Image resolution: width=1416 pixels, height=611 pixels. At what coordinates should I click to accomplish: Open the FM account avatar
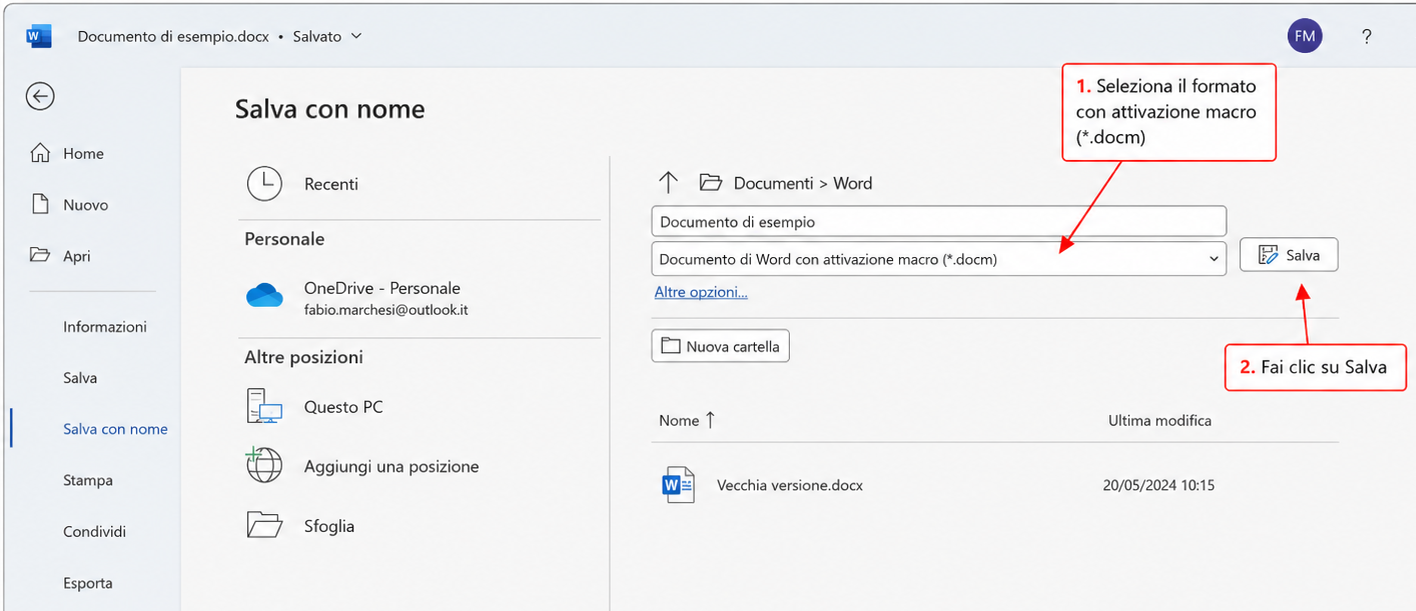click(1304, 36)
